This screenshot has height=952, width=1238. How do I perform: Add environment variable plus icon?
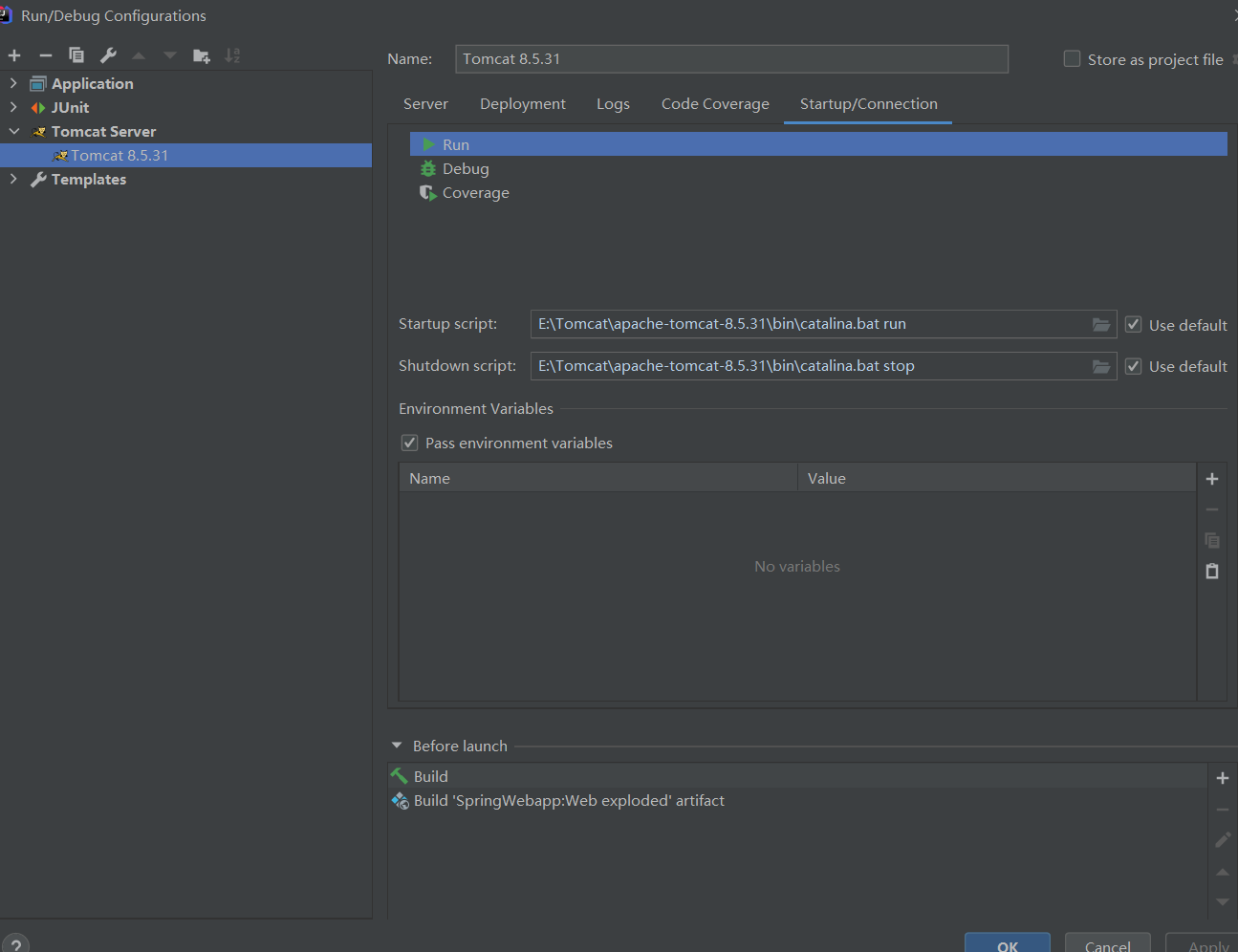[1212, 479]
